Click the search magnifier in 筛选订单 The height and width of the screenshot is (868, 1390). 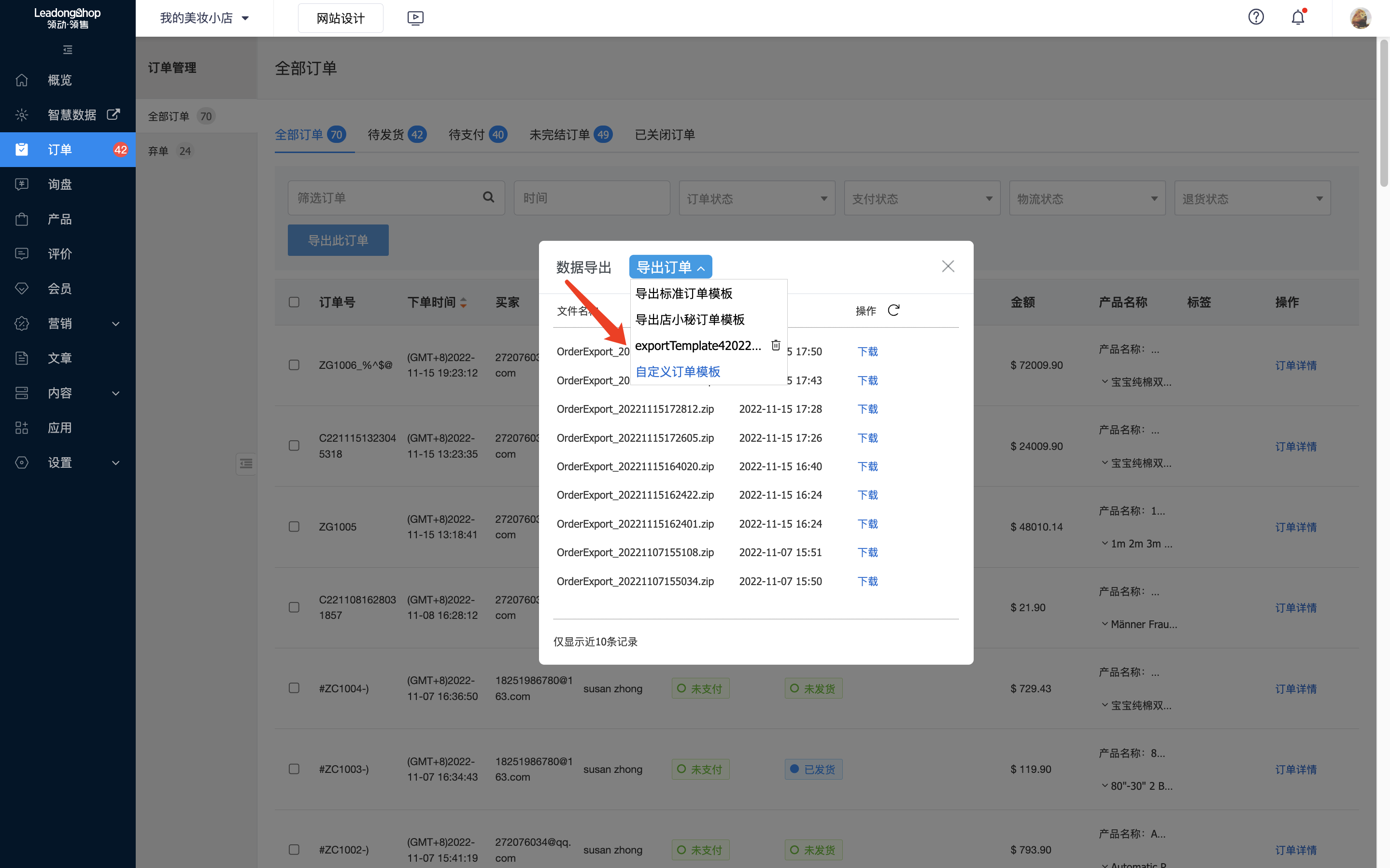pos(489,197)
